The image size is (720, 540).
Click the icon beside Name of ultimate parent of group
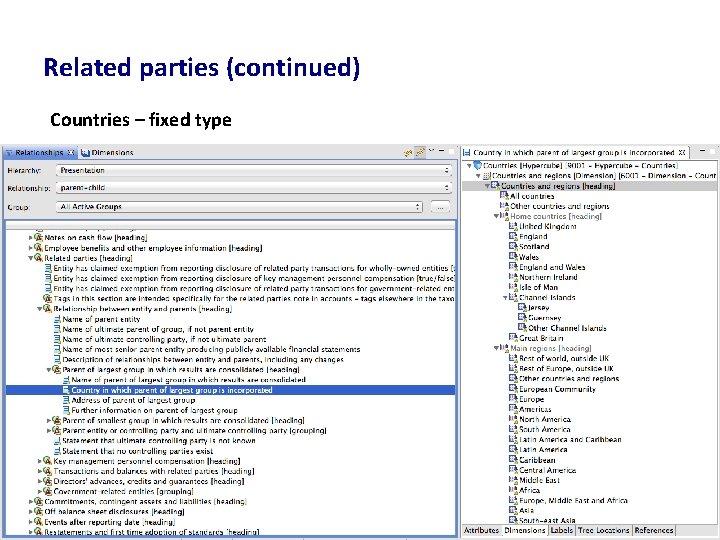click(x=57, y=329)
